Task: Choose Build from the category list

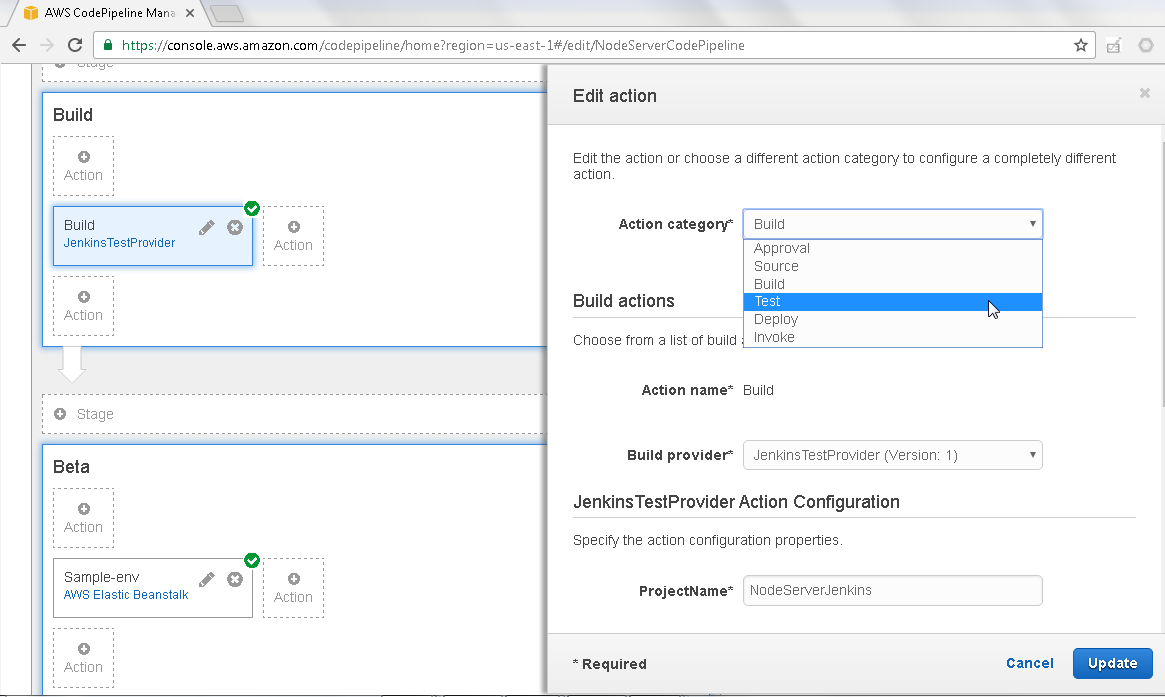Action: click(892, 284)
